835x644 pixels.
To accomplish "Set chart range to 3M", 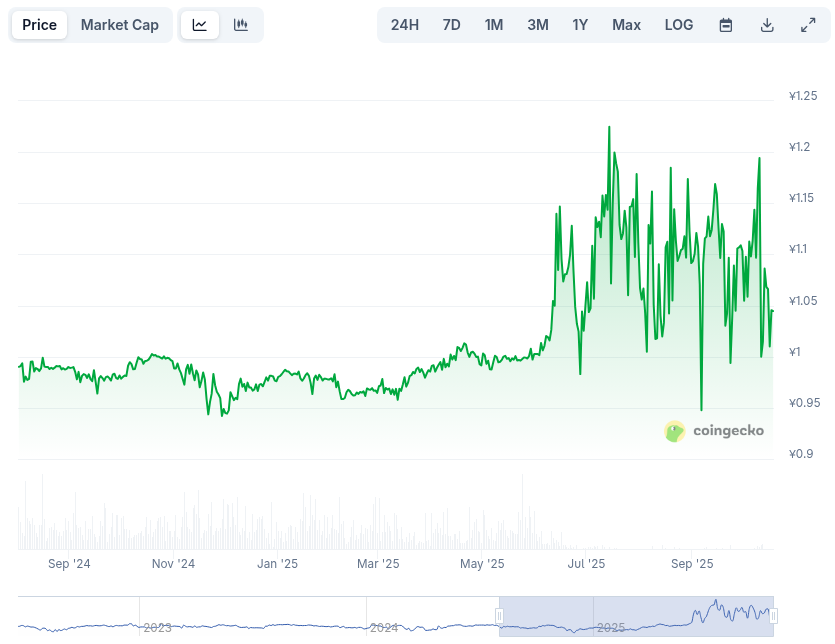I will 538,25.
